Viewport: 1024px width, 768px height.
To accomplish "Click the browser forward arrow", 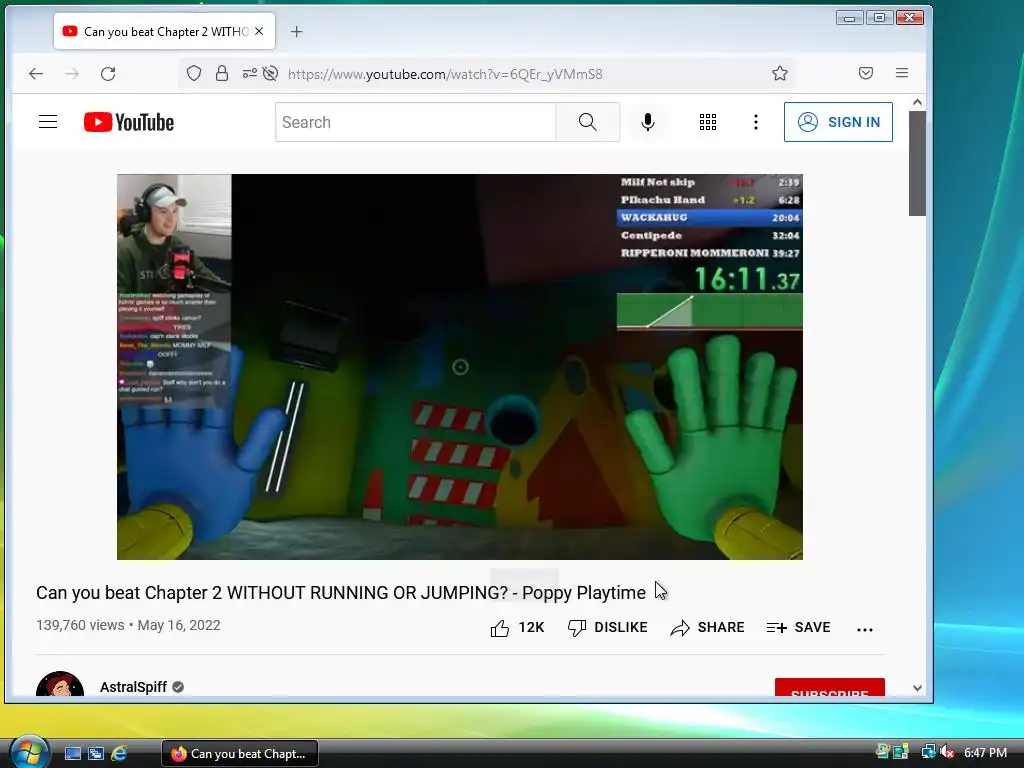I will pos(72,74).
